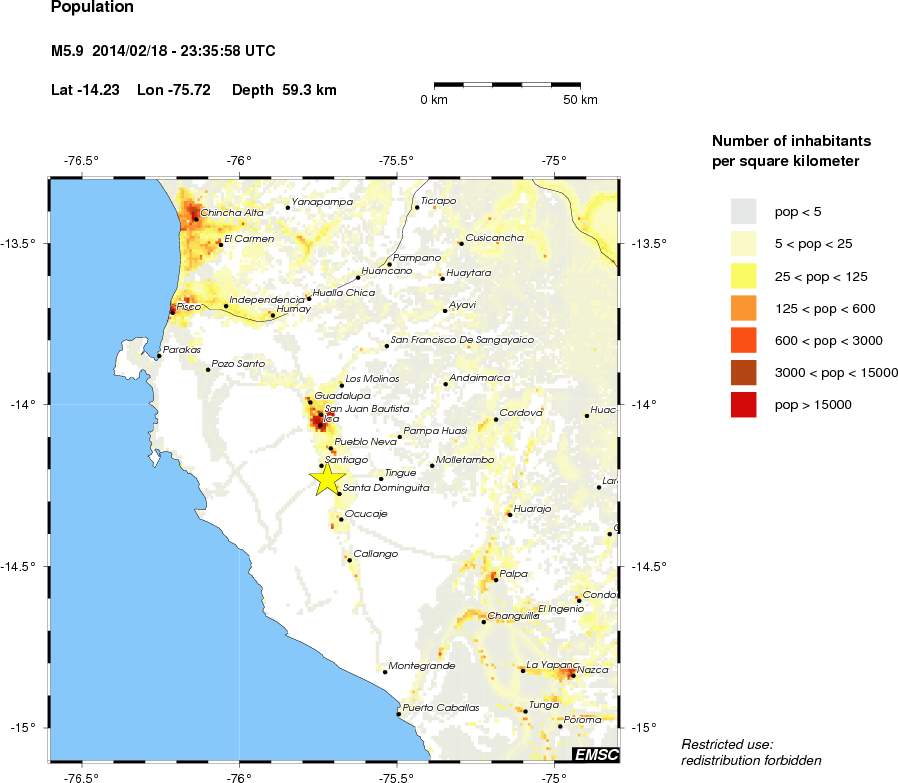Click the 'Population' map title

91,9
